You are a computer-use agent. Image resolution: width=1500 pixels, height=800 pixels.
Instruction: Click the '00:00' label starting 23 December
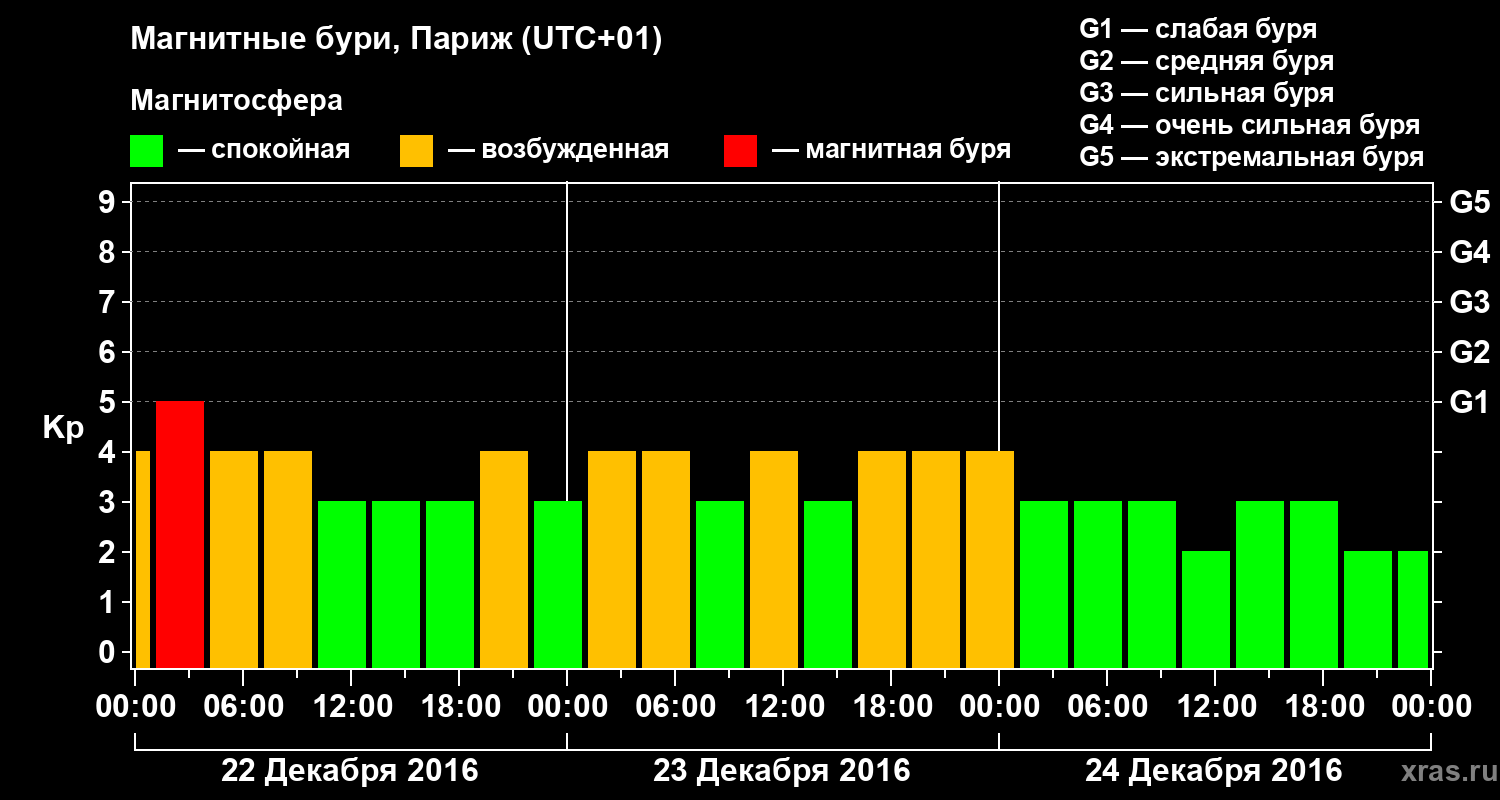pos(567,707)
